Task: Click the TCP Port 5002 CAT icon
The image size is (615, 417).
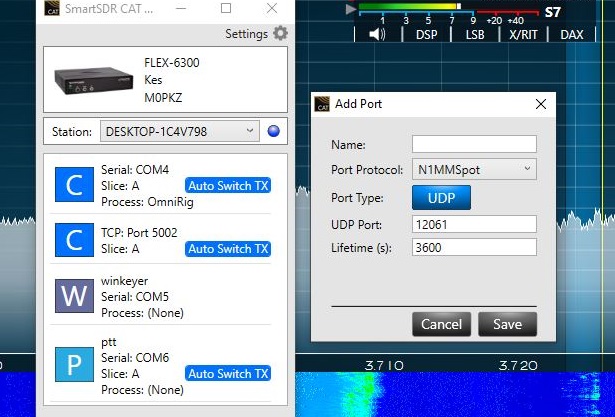Action: click(x=74, y=240)
